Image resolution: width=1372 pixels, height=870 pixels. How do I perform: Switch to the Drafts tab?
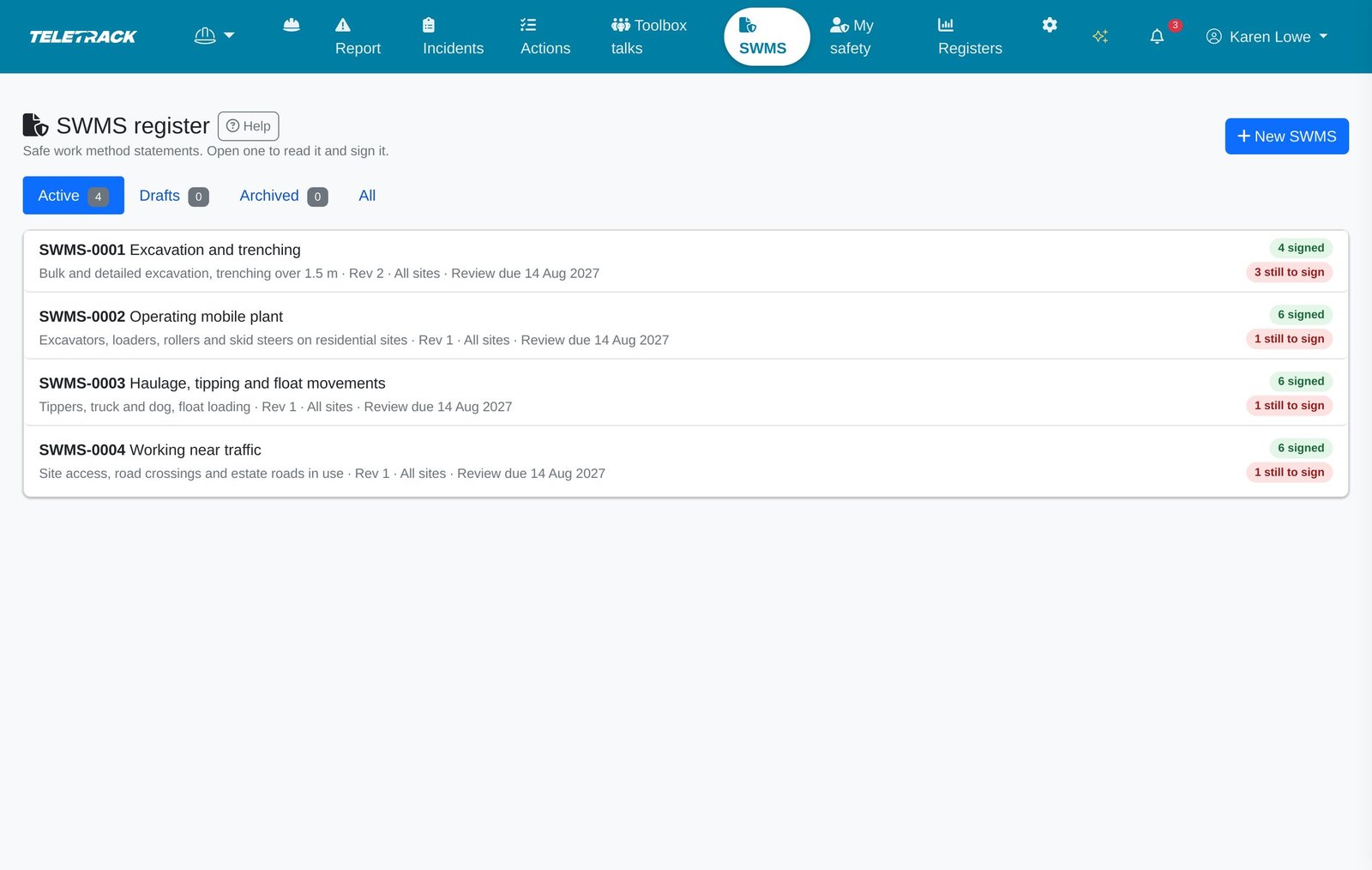[x=174, y=196]
